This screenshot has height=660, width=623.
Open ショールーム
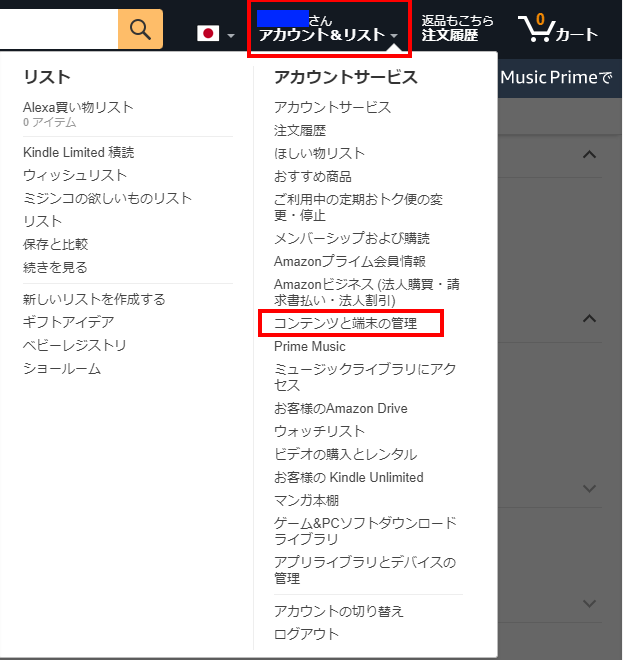pos(62,369)
